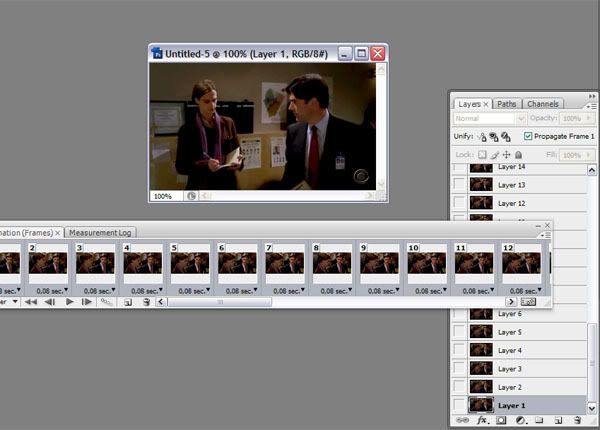The height and width of the screenshot is (430, 600).
Task: Select animation frame 7 thumbnail
Action: [285, 263]
